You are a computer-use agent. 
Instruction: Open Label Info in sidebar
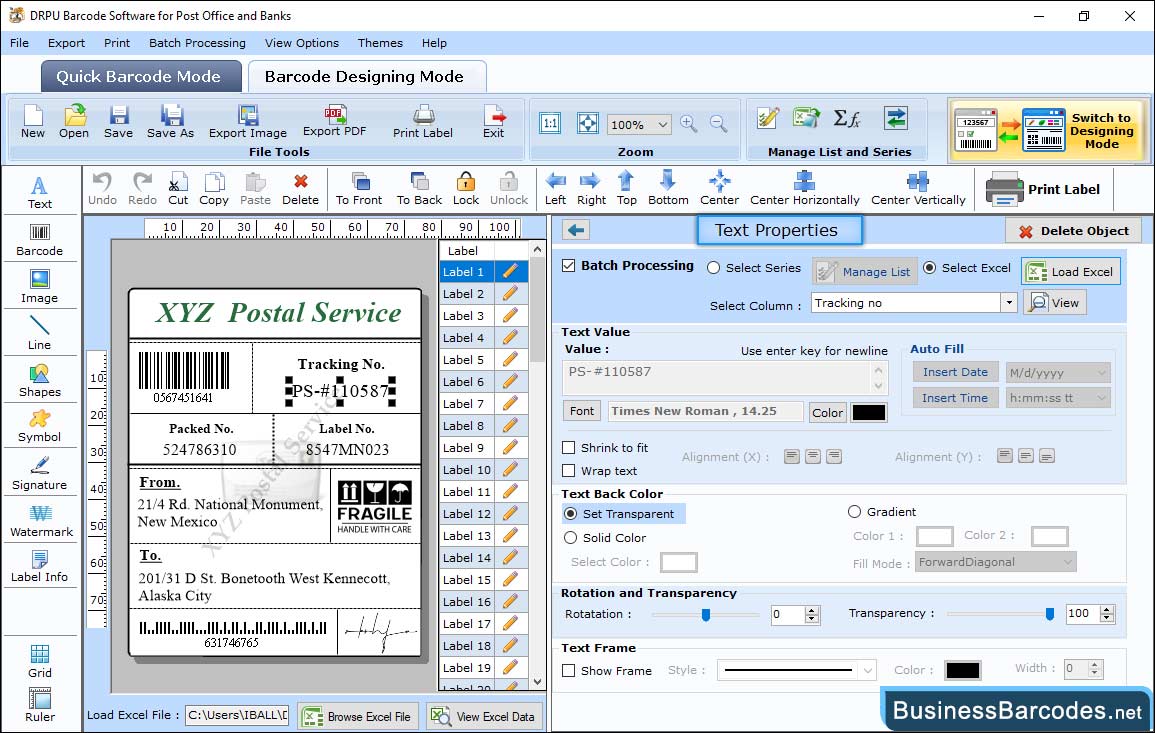(39, 567)
